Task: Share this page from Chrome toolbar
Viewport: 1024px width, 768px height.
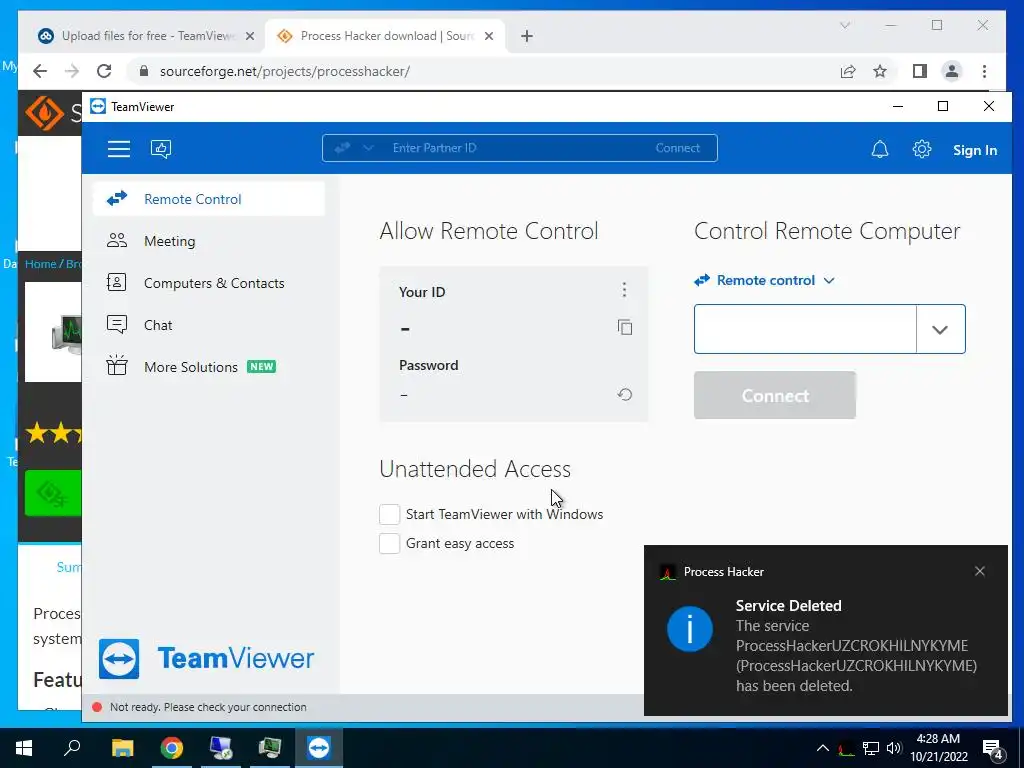Action: pos(848,71)
